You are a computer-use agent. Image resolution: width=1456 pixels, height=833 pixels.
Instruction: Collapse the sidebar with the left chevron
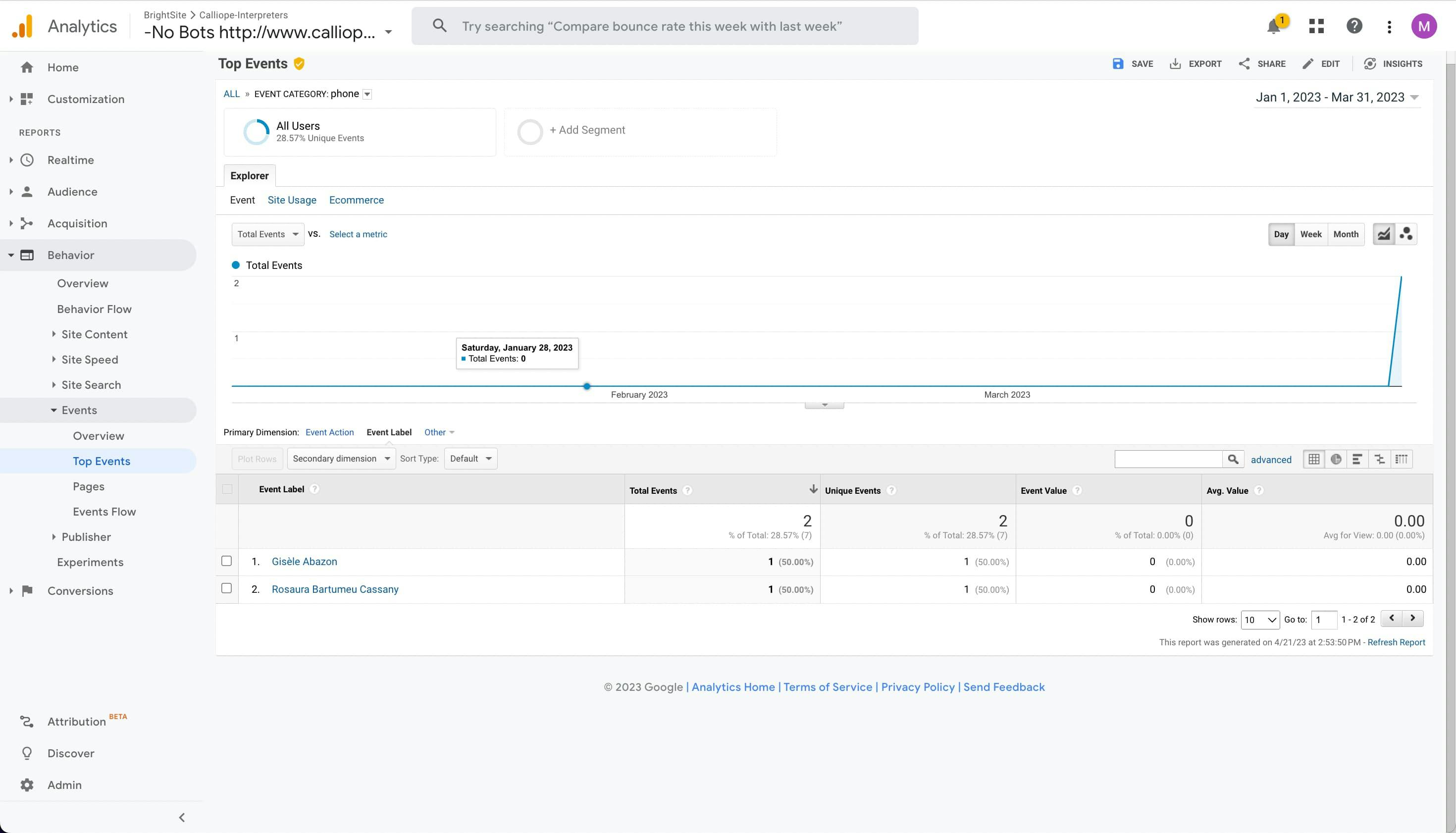click(x=182, y=817)
